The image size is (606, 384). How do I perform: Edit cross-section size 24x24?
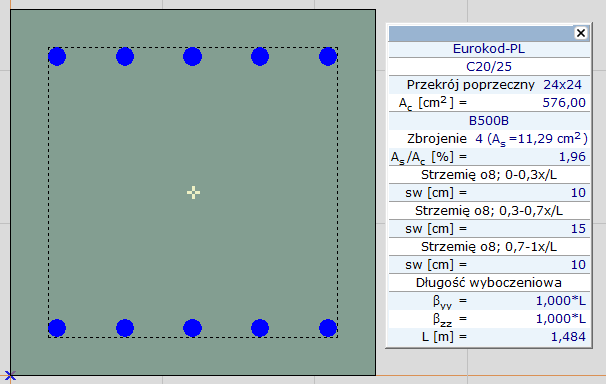562,85
